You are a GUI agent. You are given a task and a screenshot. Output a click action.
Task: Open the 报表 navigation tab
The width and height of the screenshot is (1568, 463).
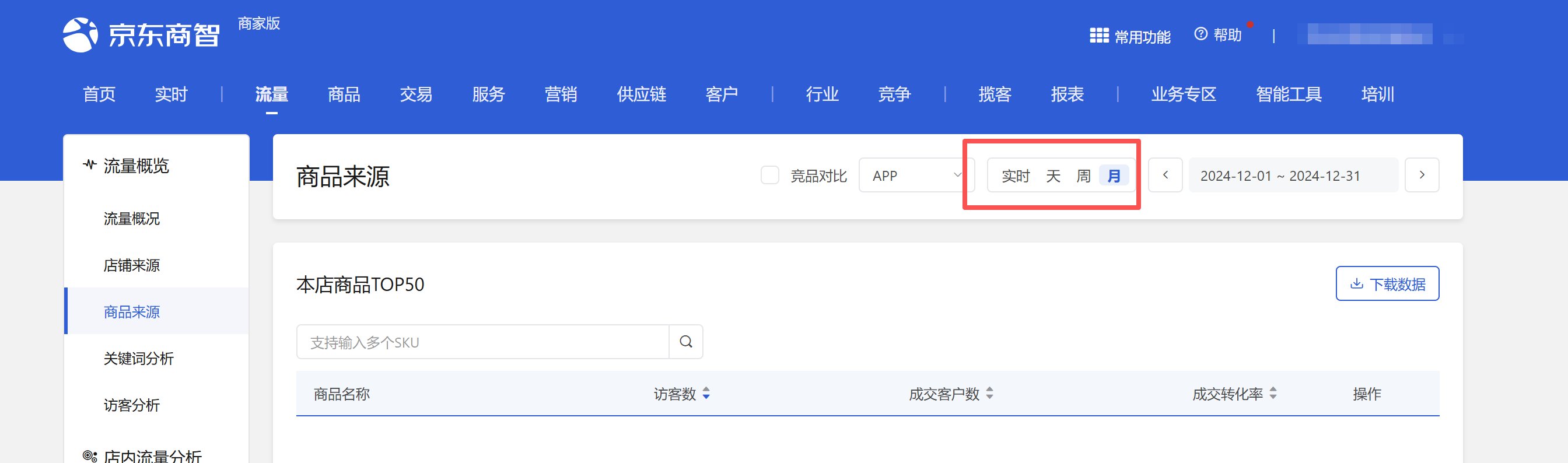click(1067, 94)
